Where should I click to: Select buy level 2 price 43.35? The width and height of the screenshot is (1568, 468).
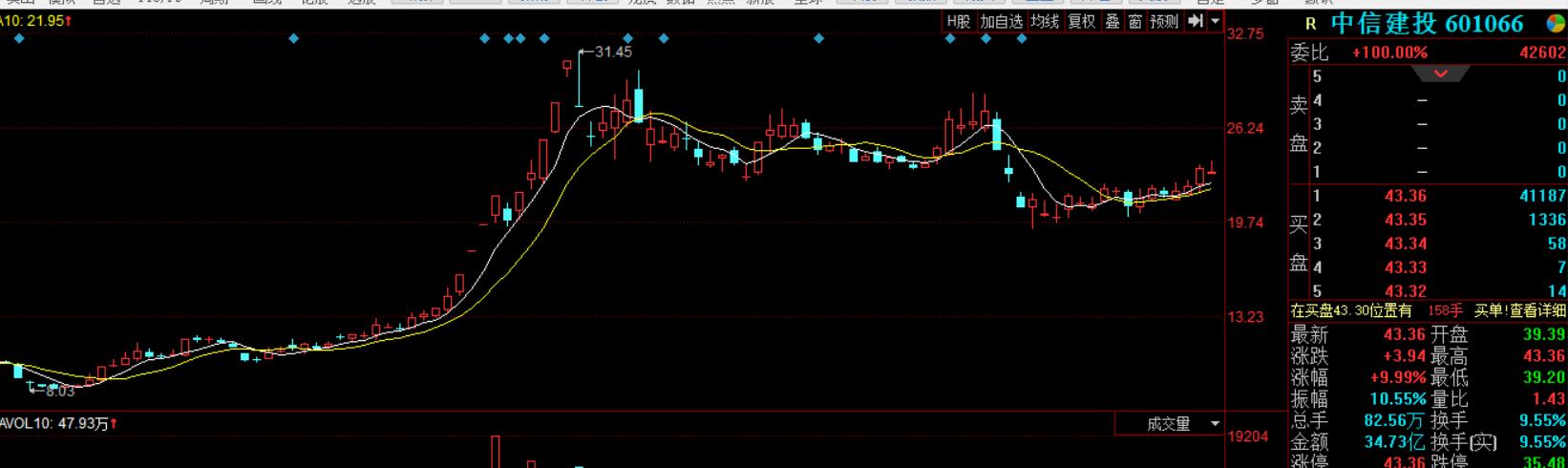tap(1405, 220)
